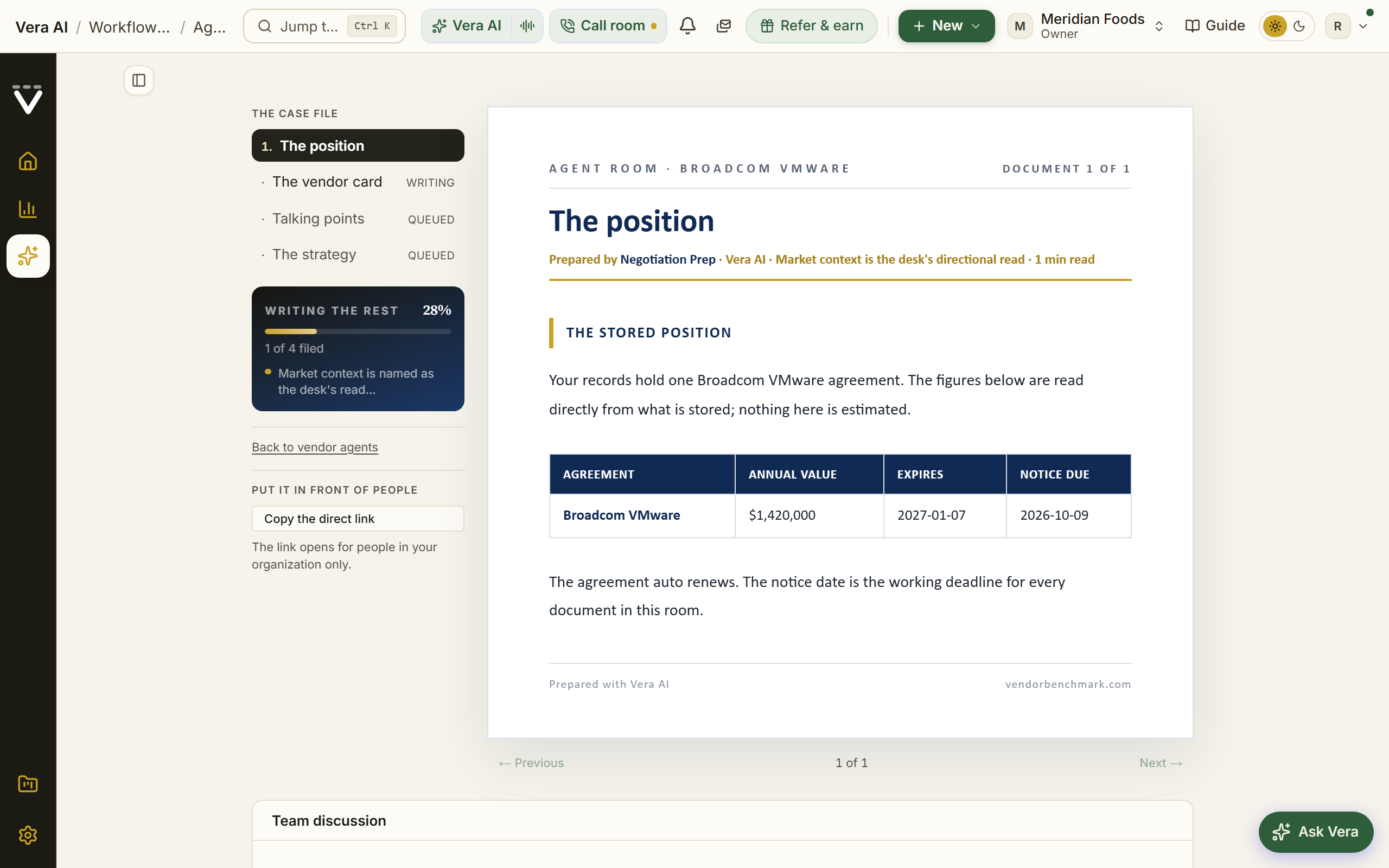Click the 2027-01-07 expiry date cell
This screenshot has height=868, width=1389.
[x=945, y=515]
